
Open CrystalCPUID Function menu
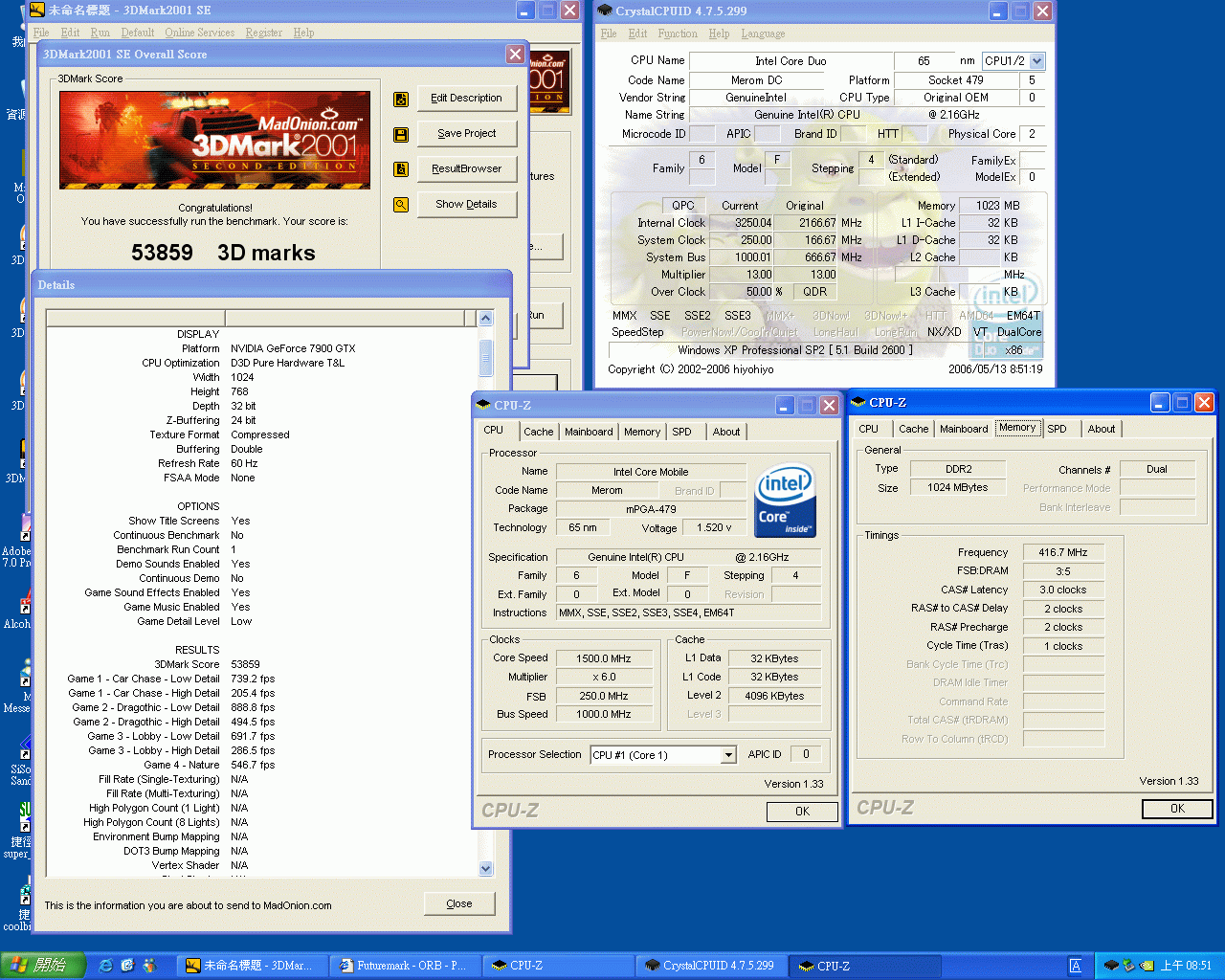pos(678,33)
